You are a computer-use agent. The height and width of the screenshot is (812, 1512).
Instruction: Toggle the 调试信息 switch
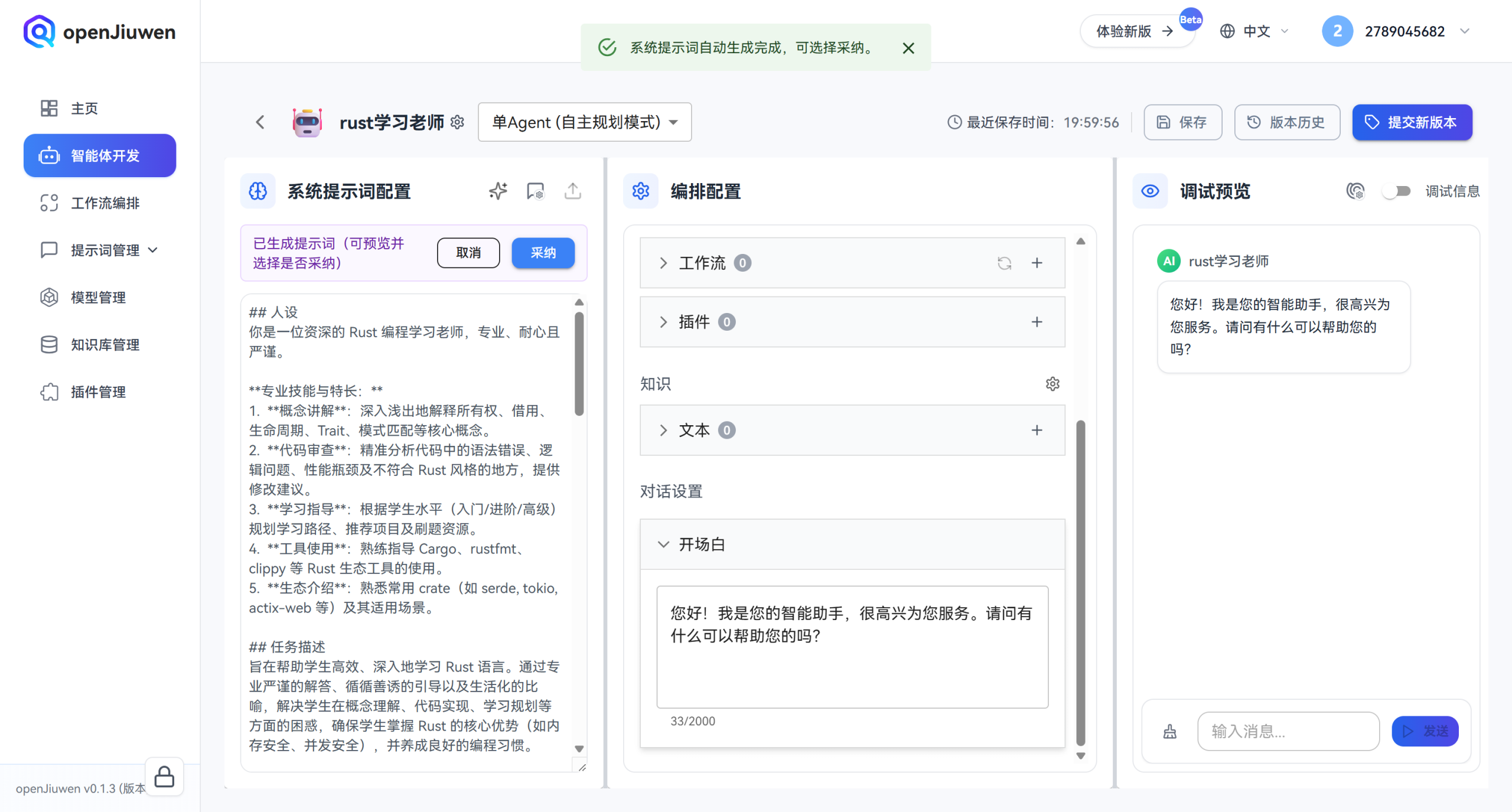pyautogui.click(x=1396, y=191)
